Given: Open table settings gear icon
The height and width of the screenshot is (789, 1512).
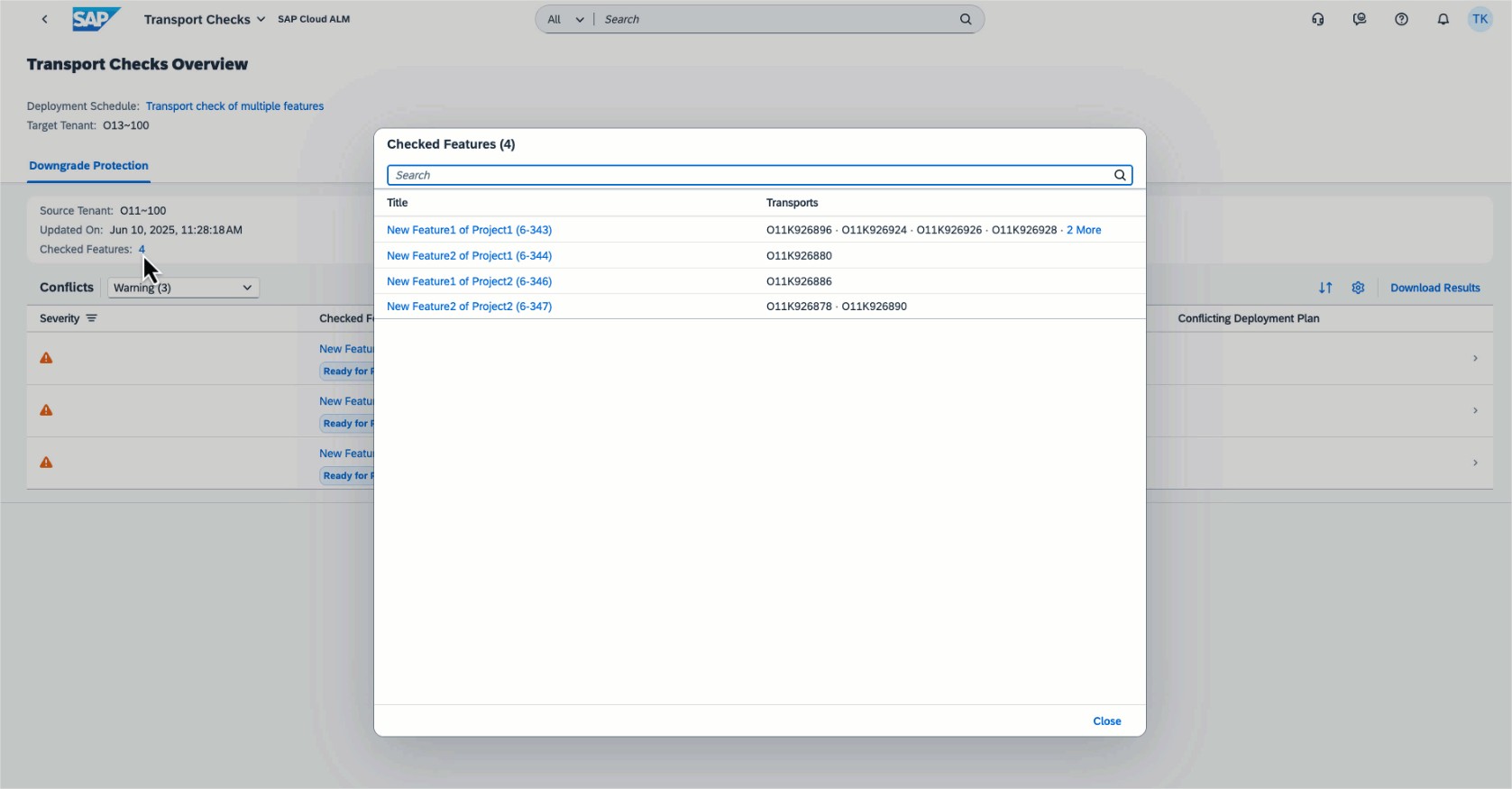Looking at the screenshot, I should [x=1358, y=288].
